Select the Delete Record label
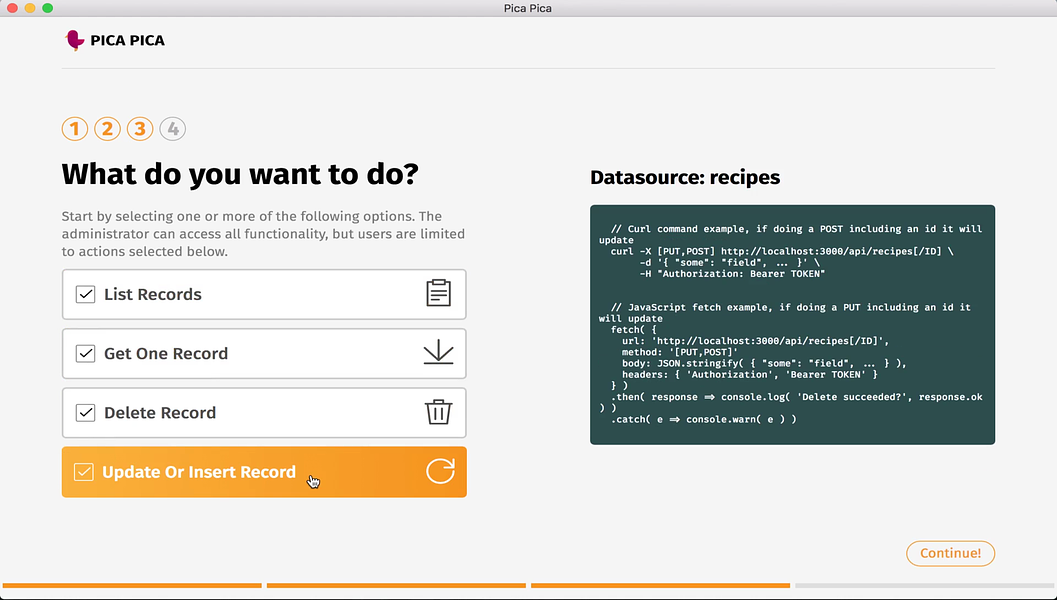The height and width of the screenshot is (600, 1057). [x=160, y=413]
